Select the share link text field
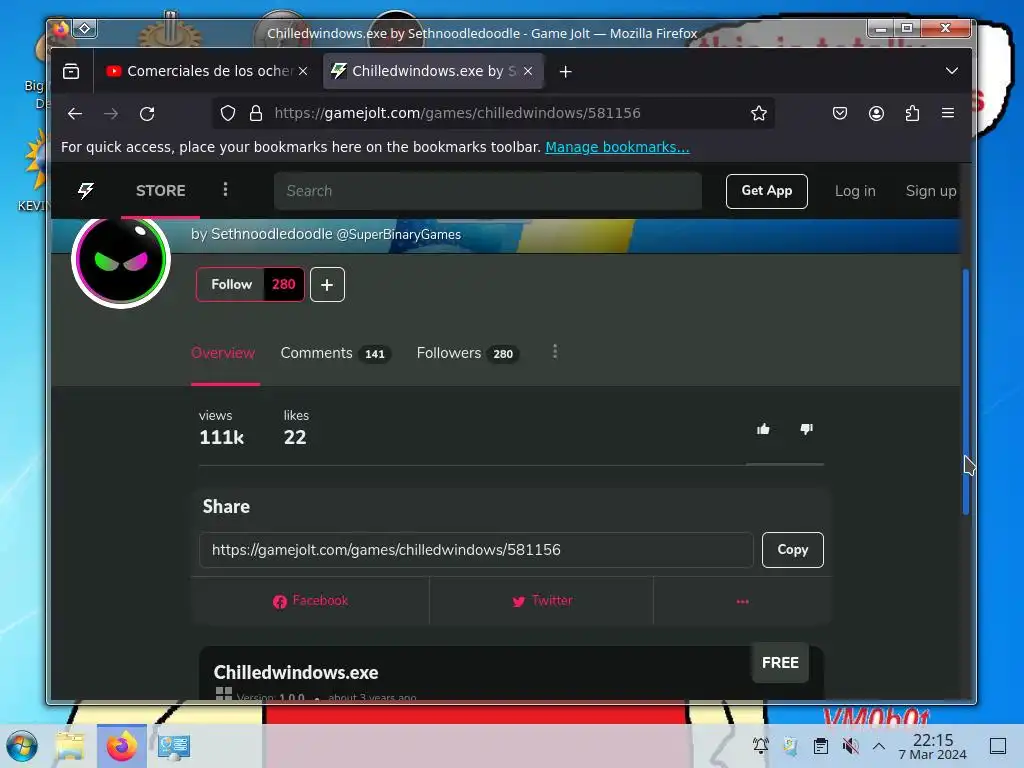This screenshot has width=1024, height=768. coord(476,550)
